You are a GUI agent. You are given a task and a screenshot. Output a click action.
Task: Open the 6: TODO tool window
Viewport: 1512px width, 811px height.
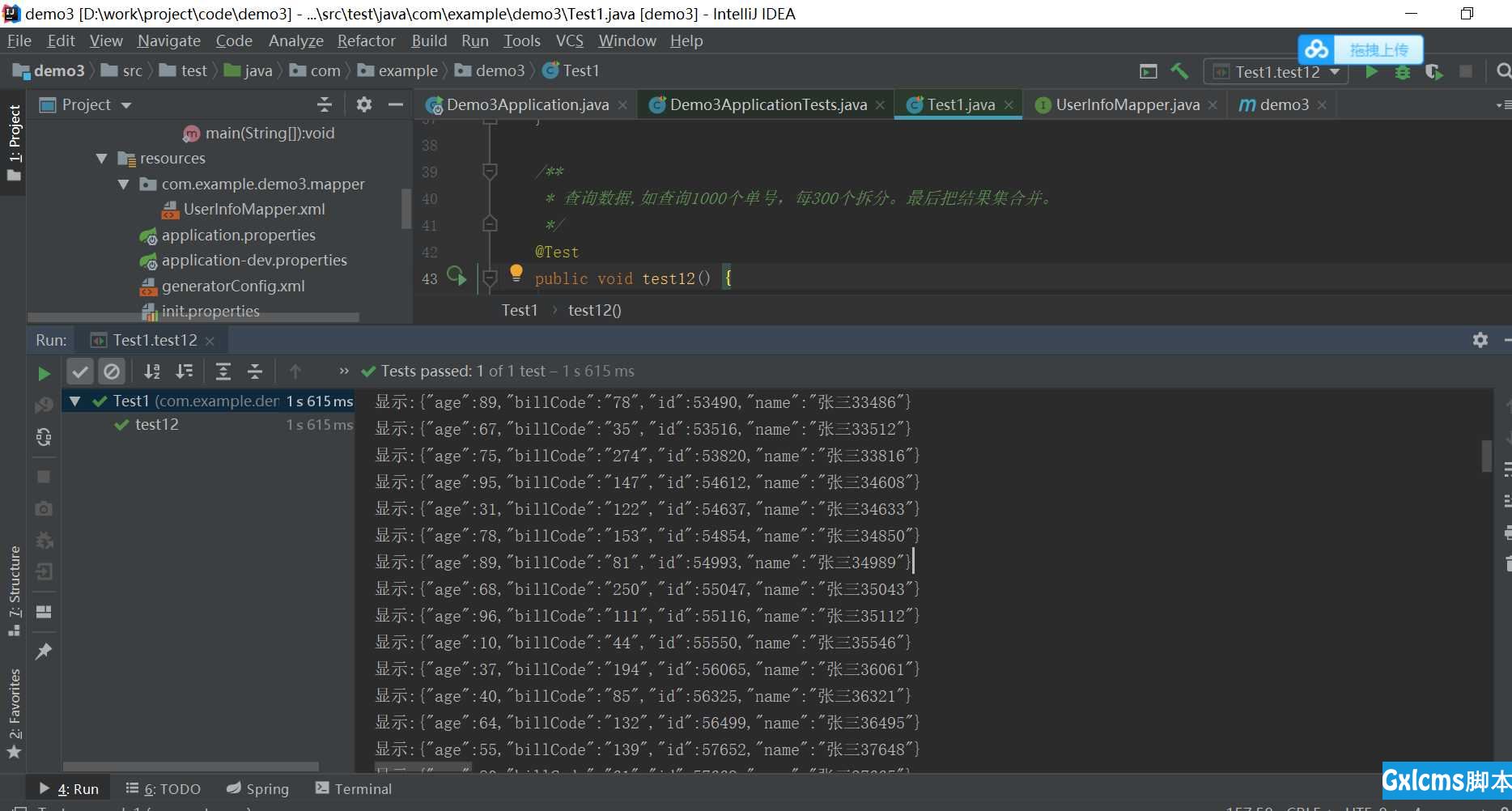pyautogui.click(x=164, y=788)
